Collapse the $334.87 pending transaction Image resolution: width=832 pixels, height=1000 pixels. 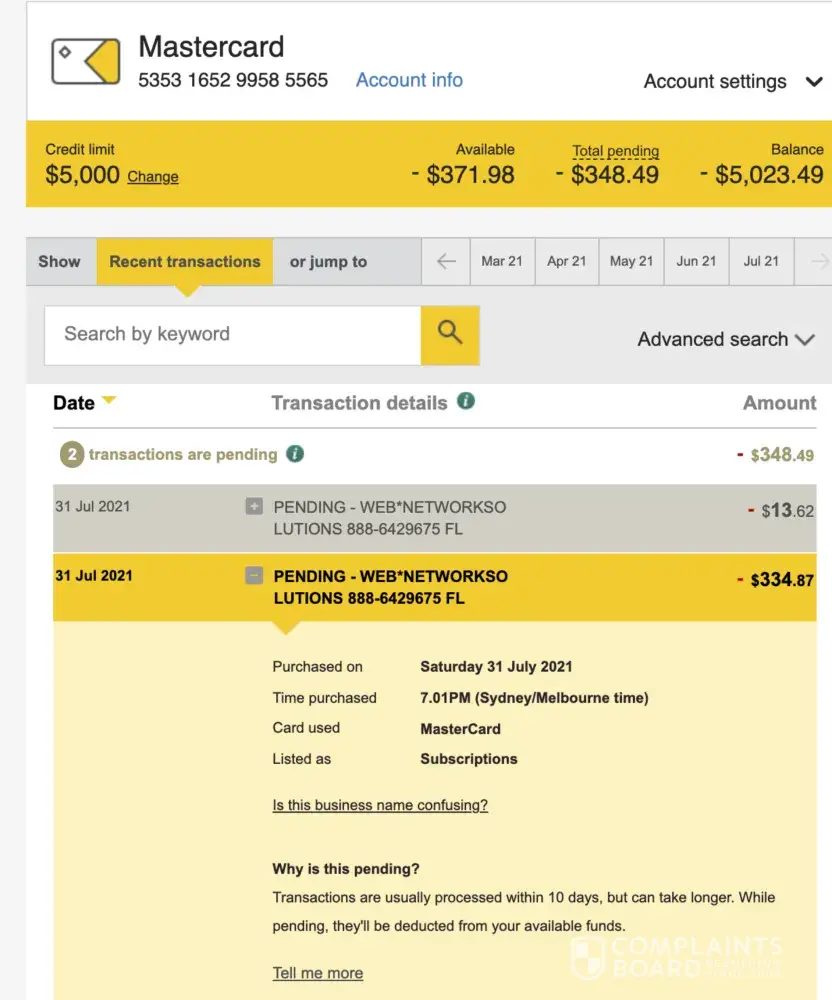click(x=254, y=576)
